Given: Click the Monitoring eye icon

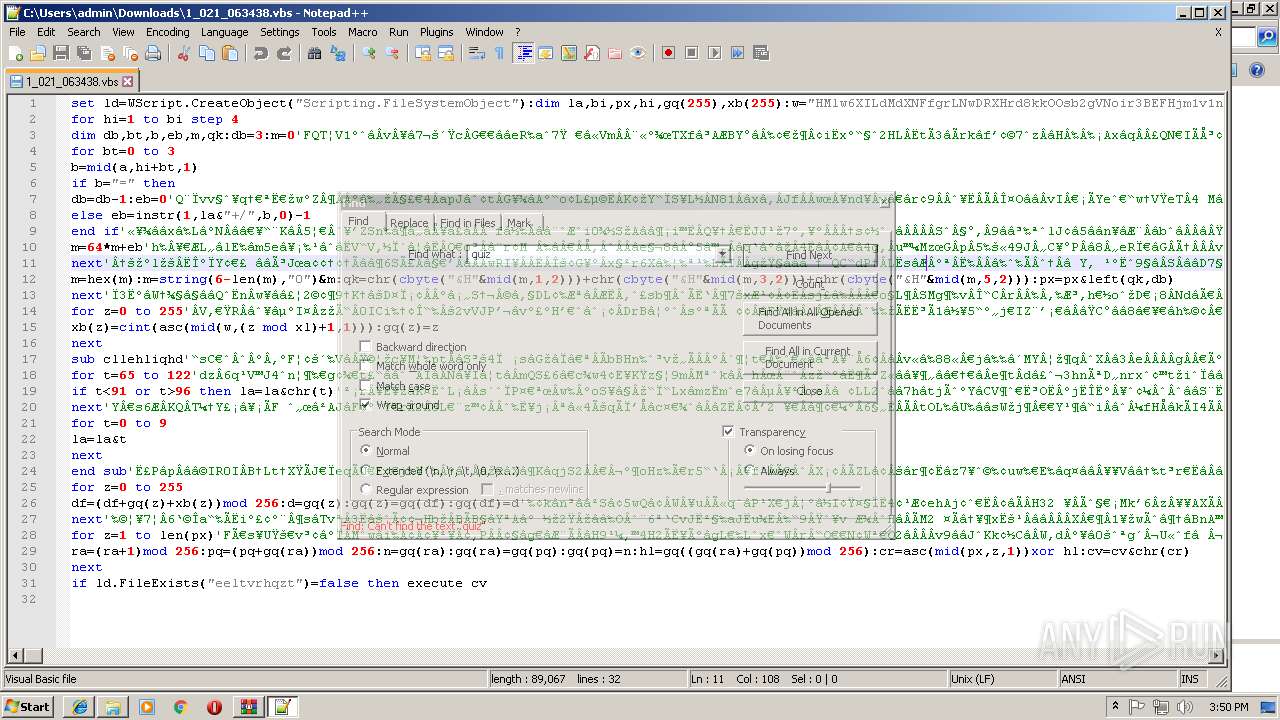Looking at the screenshot, I should [x=638, y=53].
